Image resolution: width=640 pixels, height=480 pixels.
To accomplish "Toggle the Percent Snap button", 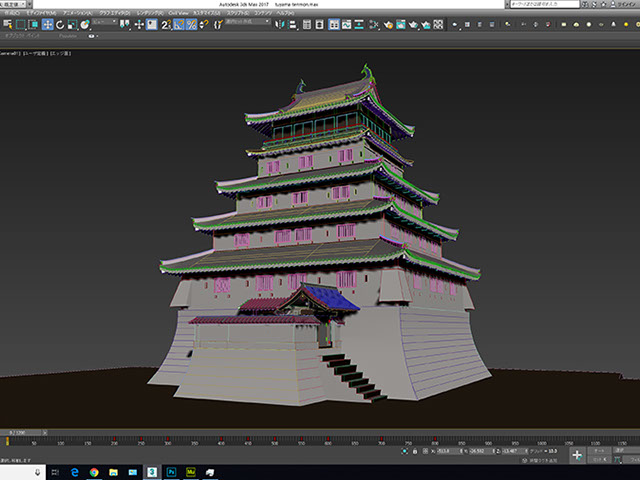I will (190, 25).
